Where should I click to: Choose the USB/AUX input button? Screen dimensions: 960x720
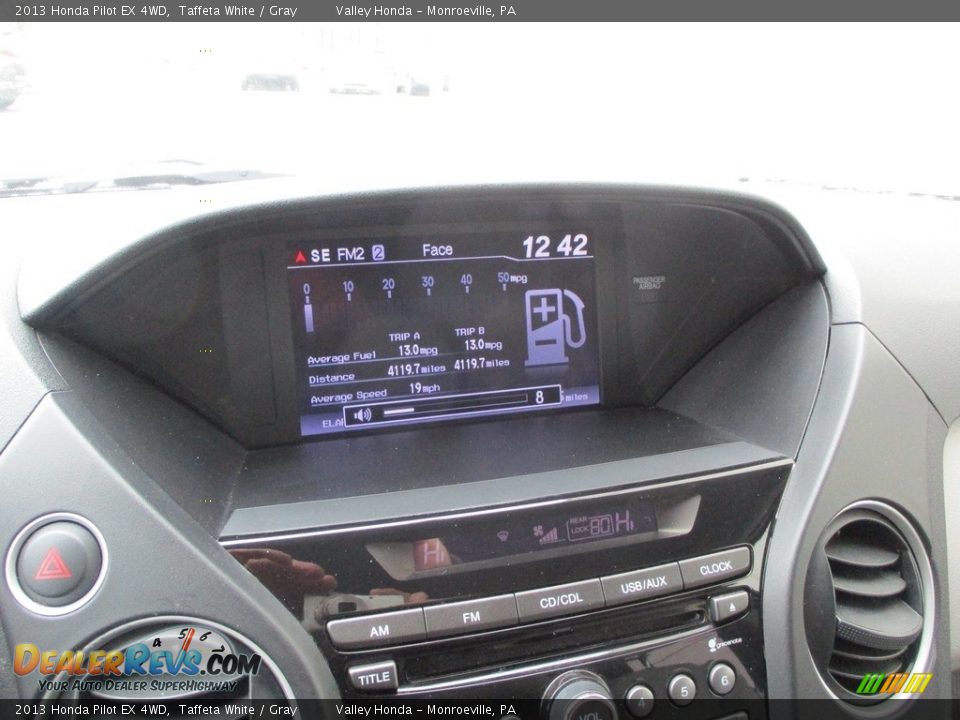643,585
